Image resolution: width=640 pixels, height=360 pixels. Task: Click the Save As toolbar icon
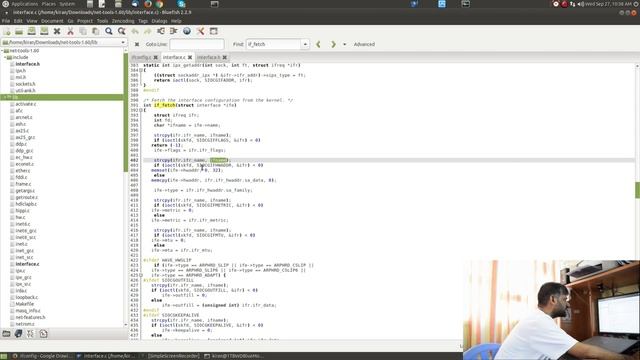pyautogui.click(x=44, y=31)
